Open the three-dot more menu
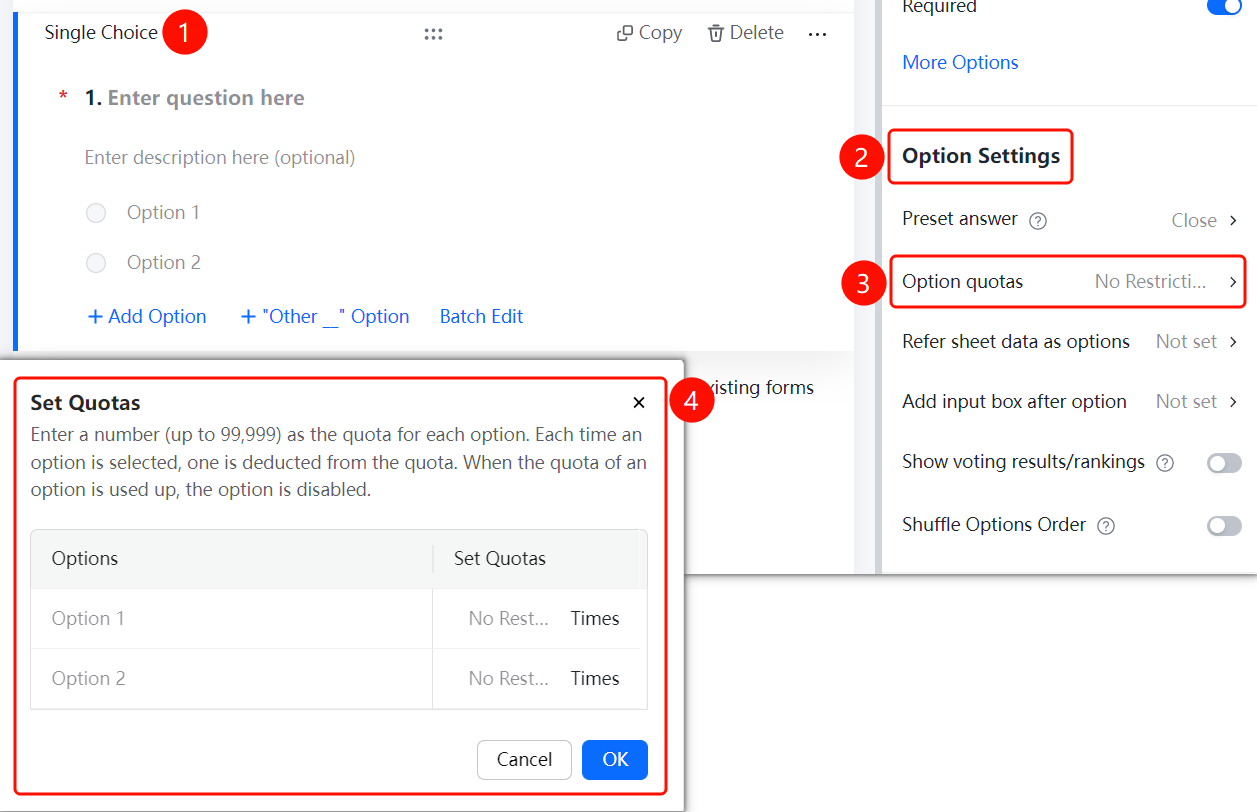 pyautogui.click(x=817, y=34)
